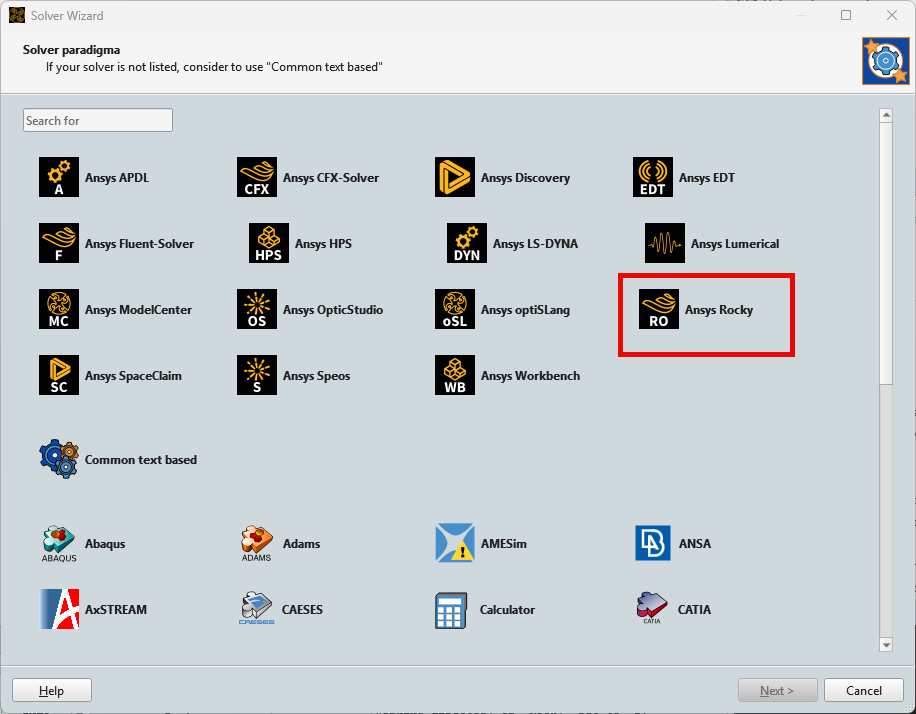This screenshot has width=916, height=714.
Task: Click the Help button
Action: (x=52, y=690)
